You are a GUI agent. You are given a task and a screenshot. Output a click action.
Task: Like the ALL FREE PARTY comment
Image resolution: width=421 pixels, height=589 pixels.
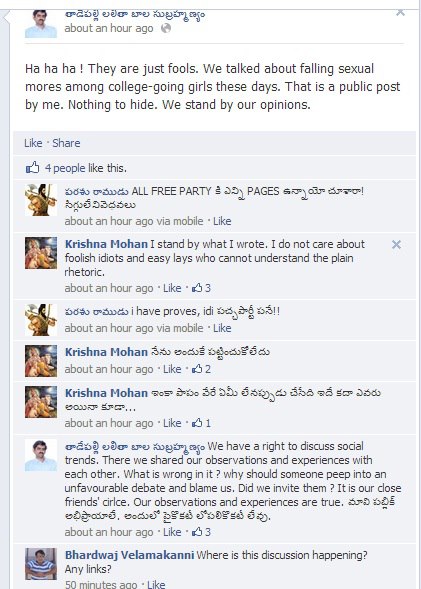[222, 221]
